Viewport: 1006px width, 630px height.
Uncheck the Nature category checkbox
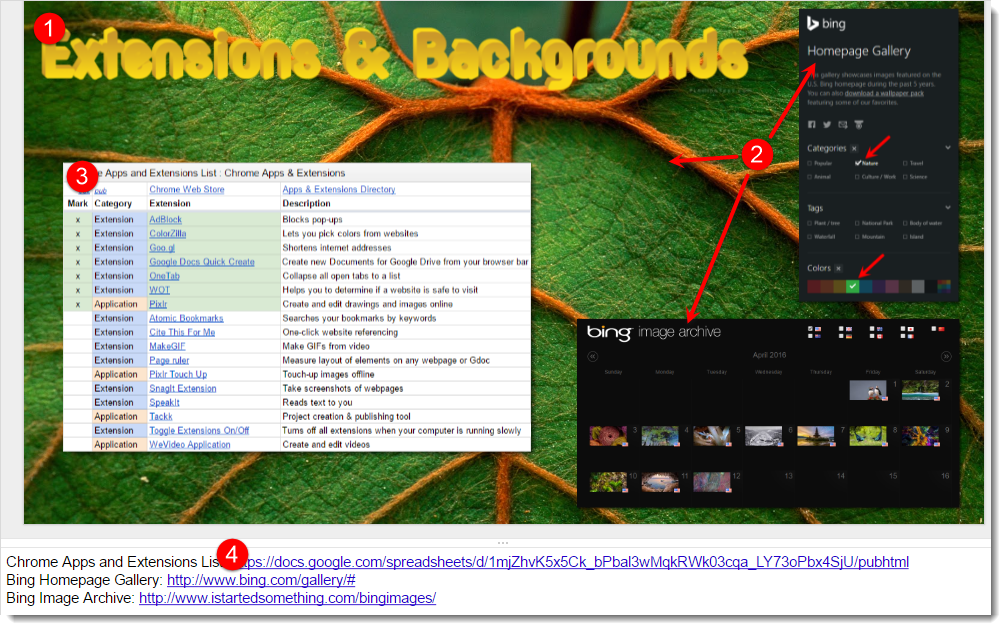tap(858, 163)
